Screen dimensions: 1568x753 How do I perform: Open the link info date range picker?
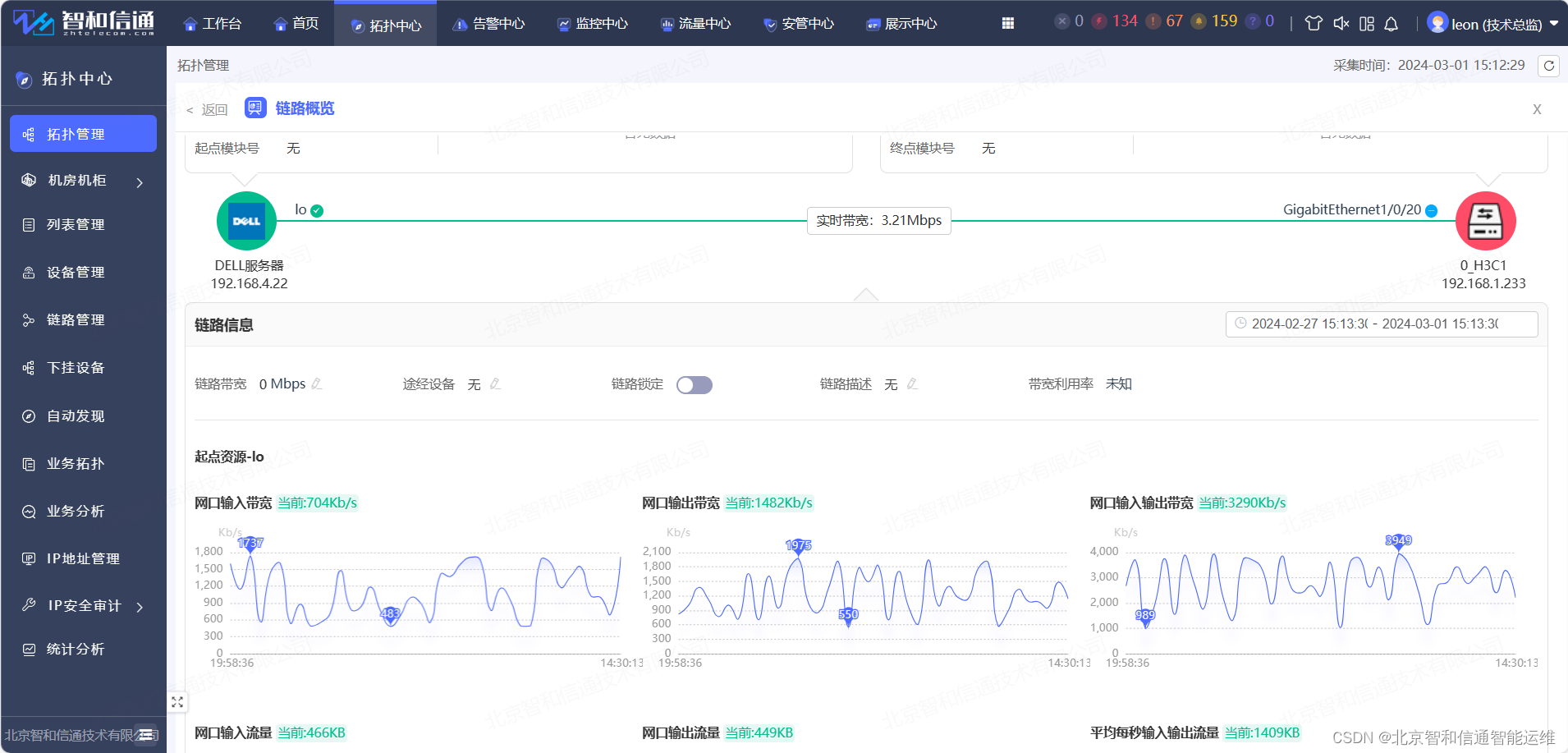1381,324
